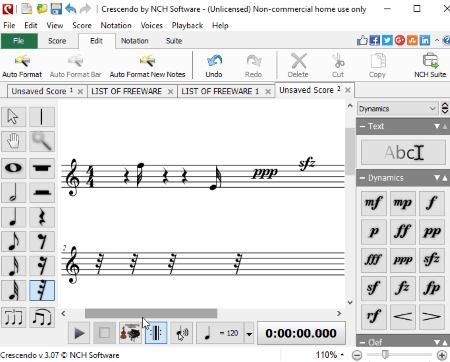Open the Voices menu
The width and height of the screenshot is (450, 362).
coord(152,25)
